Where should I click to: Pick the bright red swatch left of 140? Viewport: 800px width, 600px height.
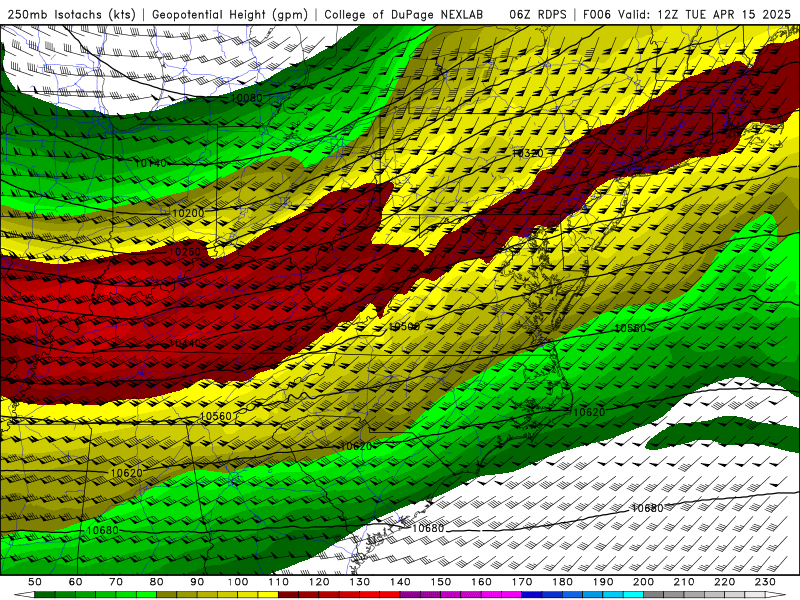(x=390, y=595)
